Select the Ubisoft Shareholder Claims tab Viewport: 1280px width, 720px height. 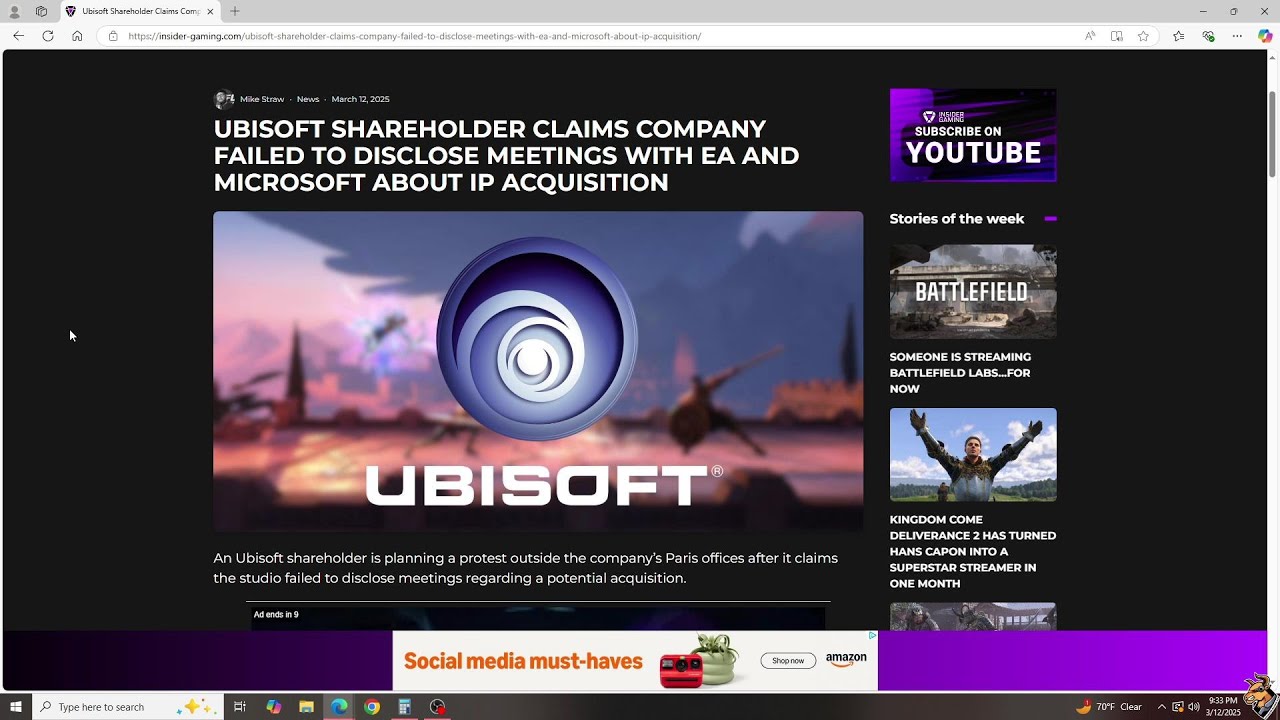click(138, 11)
